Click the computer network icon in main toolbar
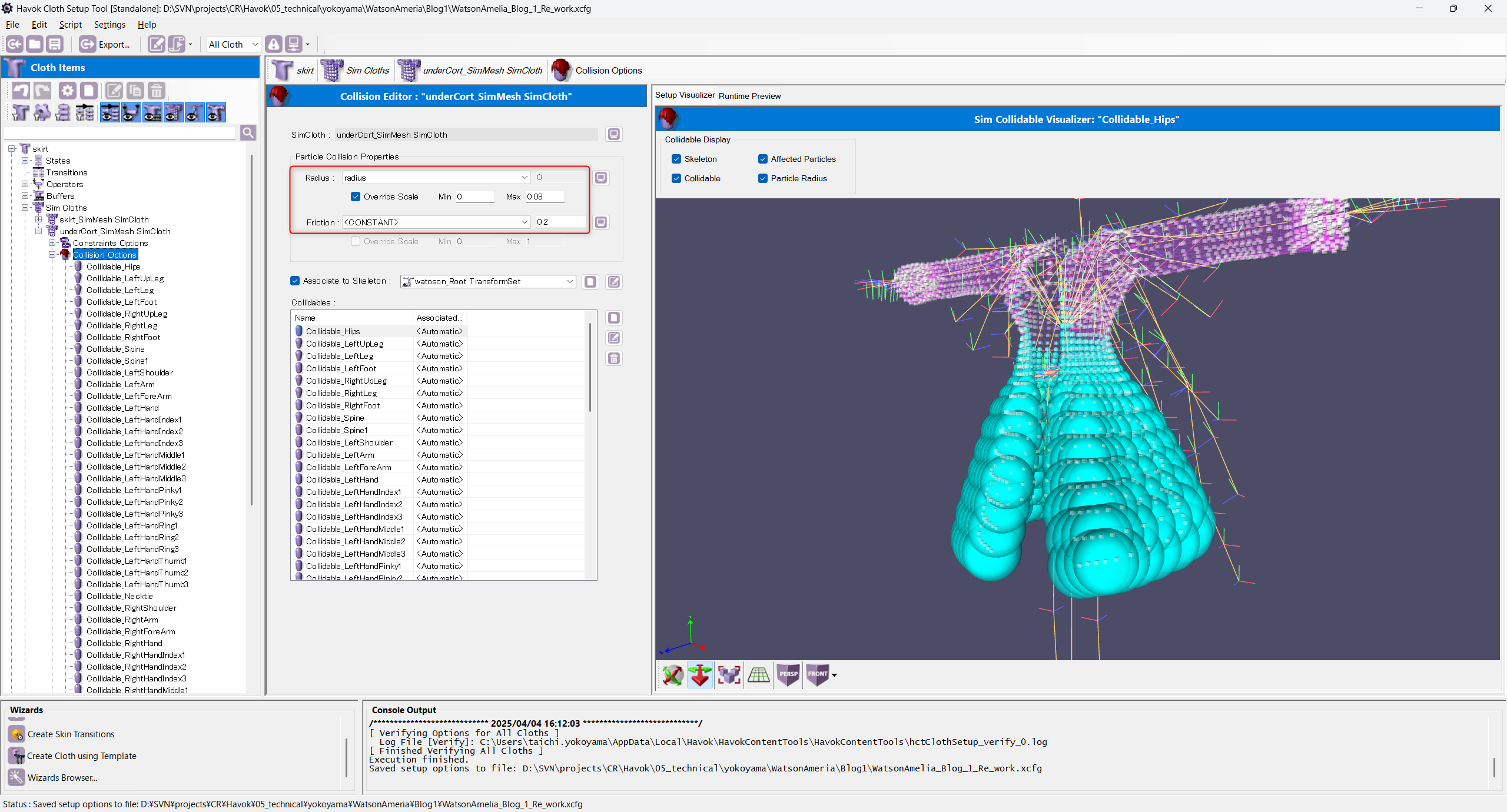This screenshot has height=812, width=1507. click(294, 44)
